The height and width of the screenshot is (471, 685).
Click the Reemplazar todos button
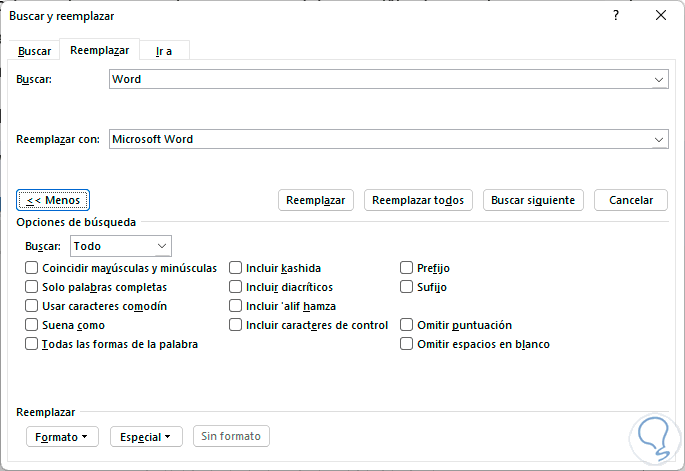point(418,200)
